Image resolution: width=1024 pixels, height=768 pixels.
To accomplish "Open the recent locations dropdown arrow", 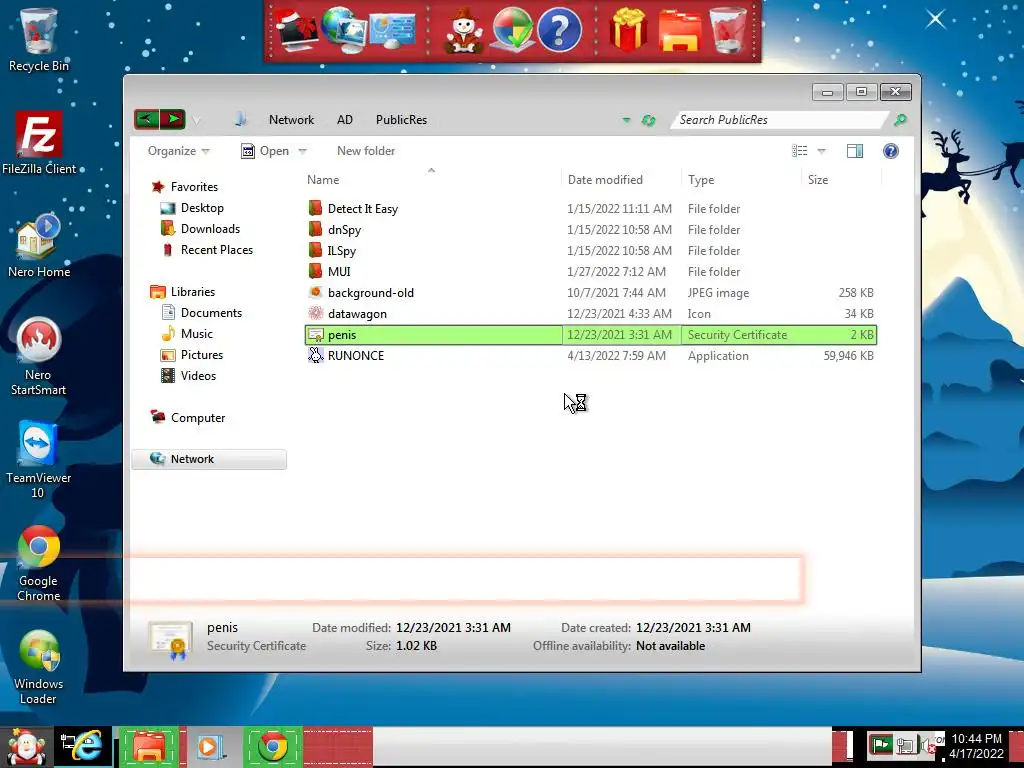I will point(197,120).
